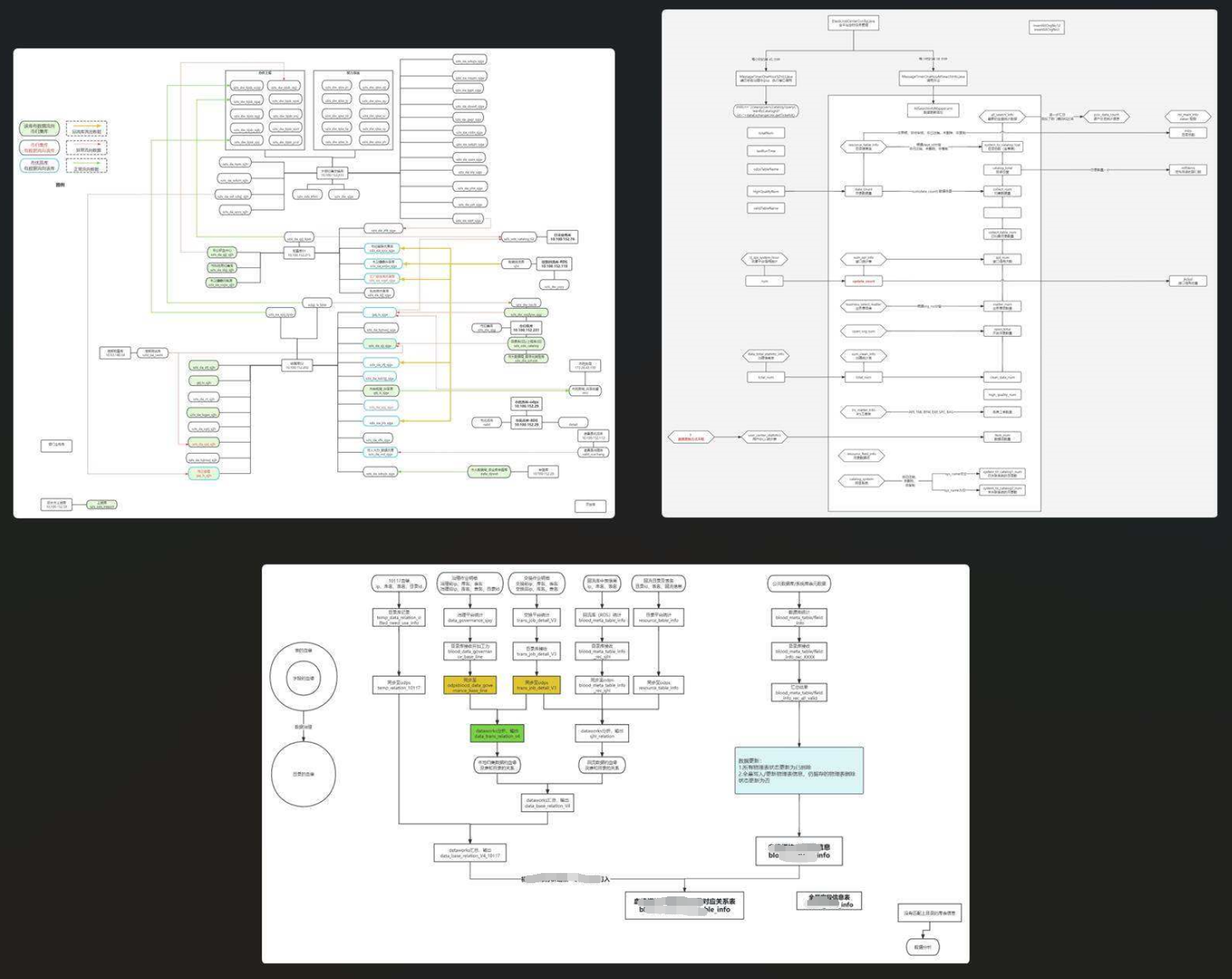The image size is (1232, 979).
Task: Click the red update_count node
Action: pyautogui.click(x=863, y=281)
